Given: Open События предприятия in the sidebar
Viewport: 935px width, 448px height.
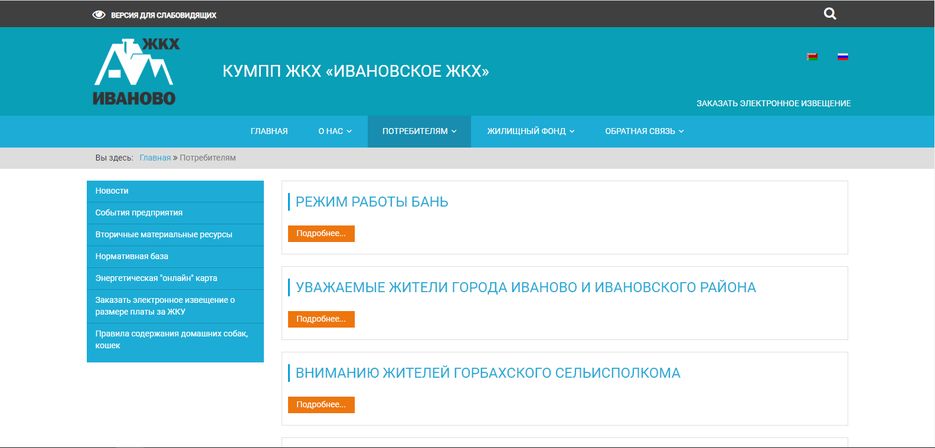Looking at the screenshot, I should click(139, 212).
